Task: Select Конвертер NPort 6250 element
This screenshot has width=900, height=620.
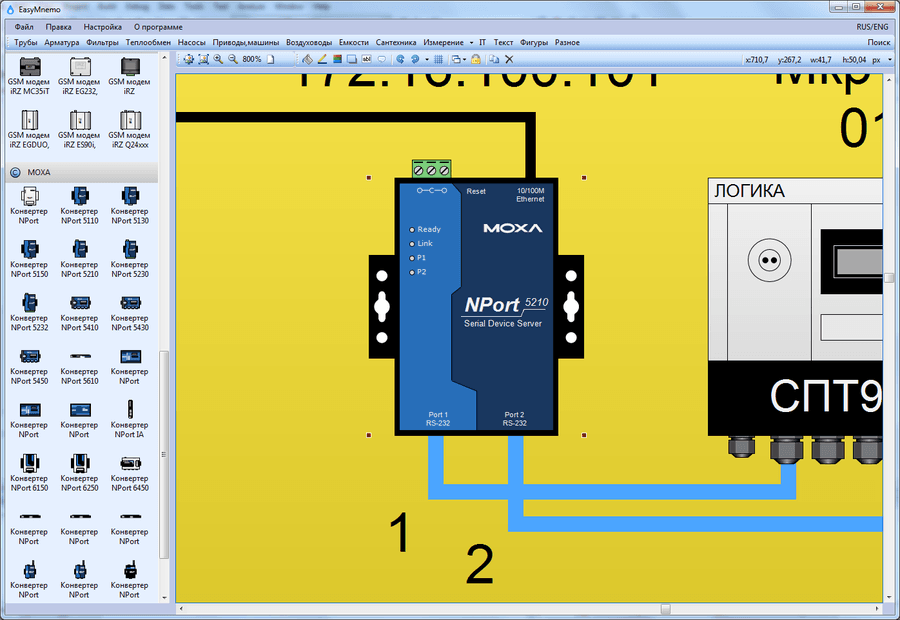Action: coord(79,472)
